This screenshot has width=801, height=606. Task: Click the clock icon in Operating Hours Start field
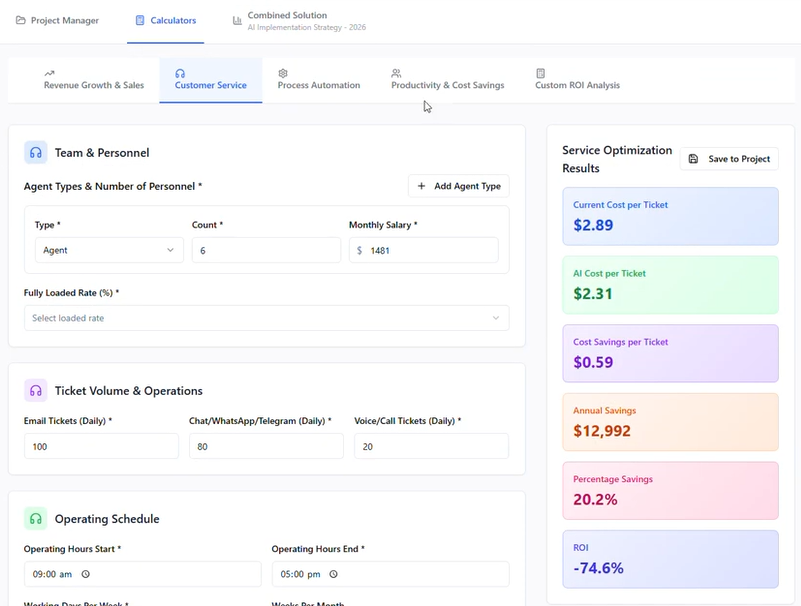pyautogui.click(x=86, y=574)
